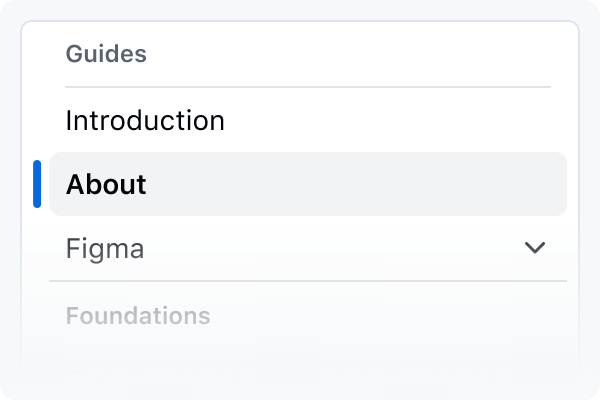Click the bold About label text
This screenshot has width=600, height=400.
tap(106, 184)
